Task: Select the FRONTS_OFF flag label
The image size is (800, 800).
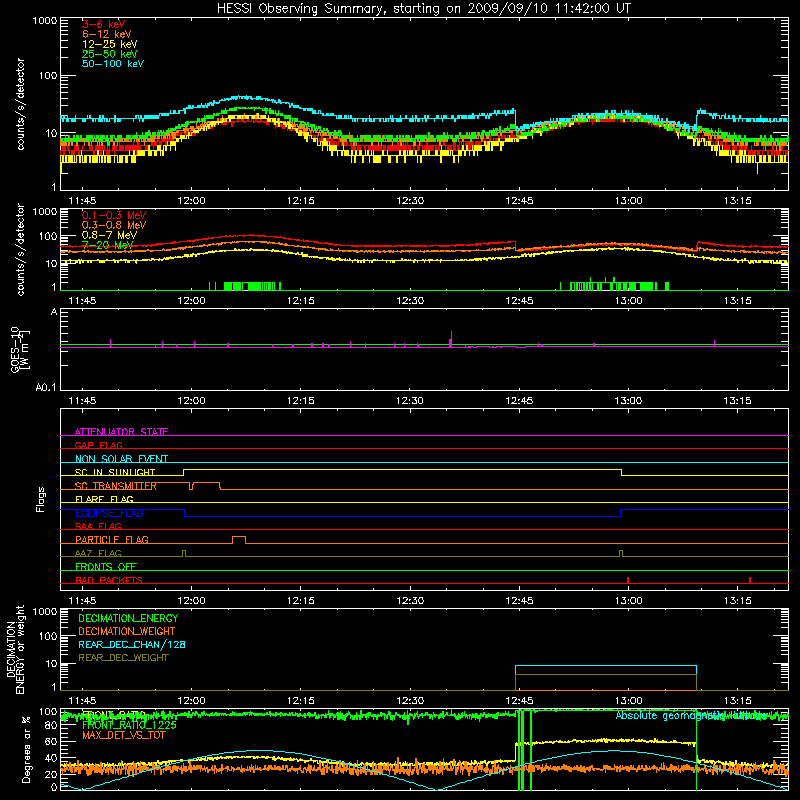Action: coord(106,566)
